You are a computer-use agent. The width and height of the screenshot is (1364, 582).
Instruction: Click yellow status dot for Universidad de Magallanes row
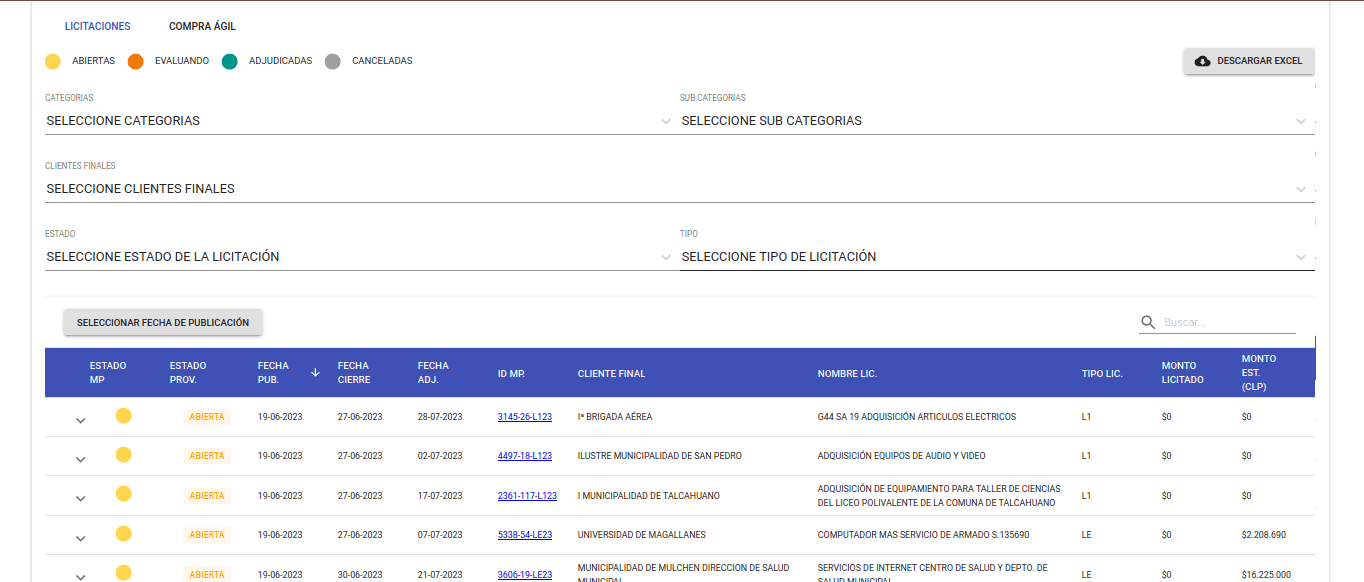(123, 534)
